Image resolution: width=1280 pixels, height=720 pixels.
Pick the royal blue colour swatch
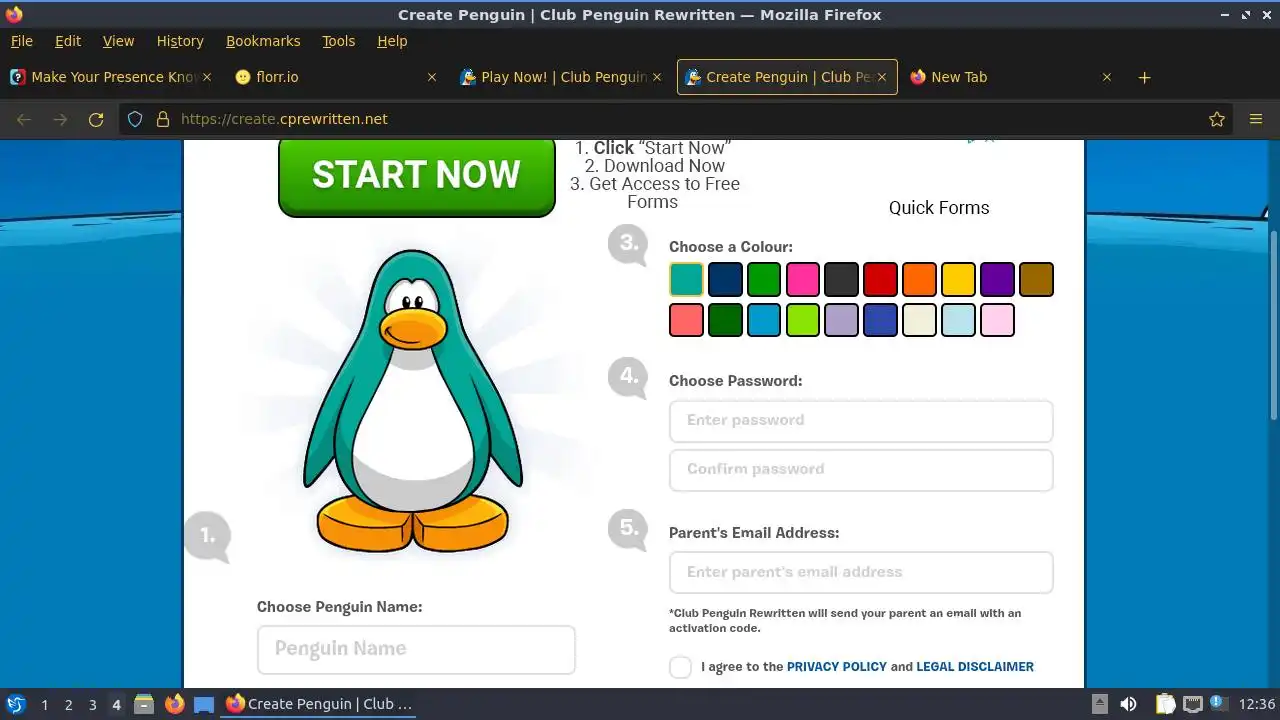(x=880, y=320)
